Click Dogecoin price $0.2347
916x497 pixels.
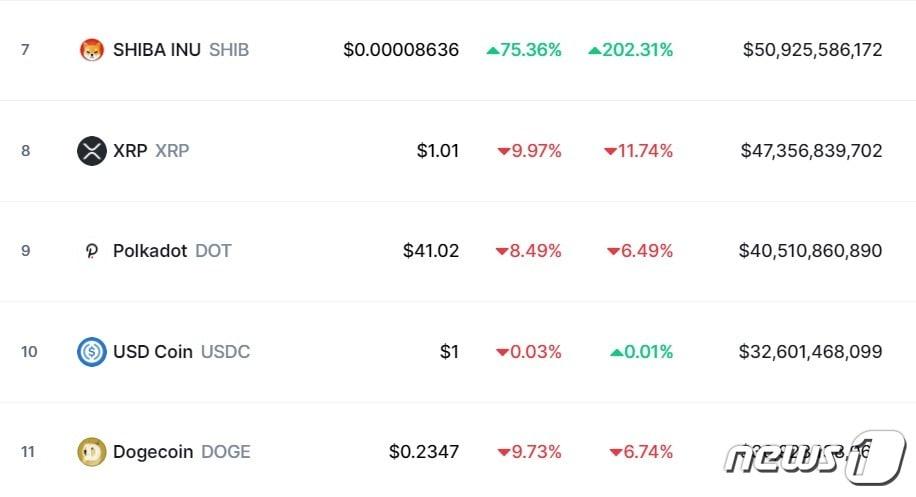pyautogui.click(x=424, y=452)
